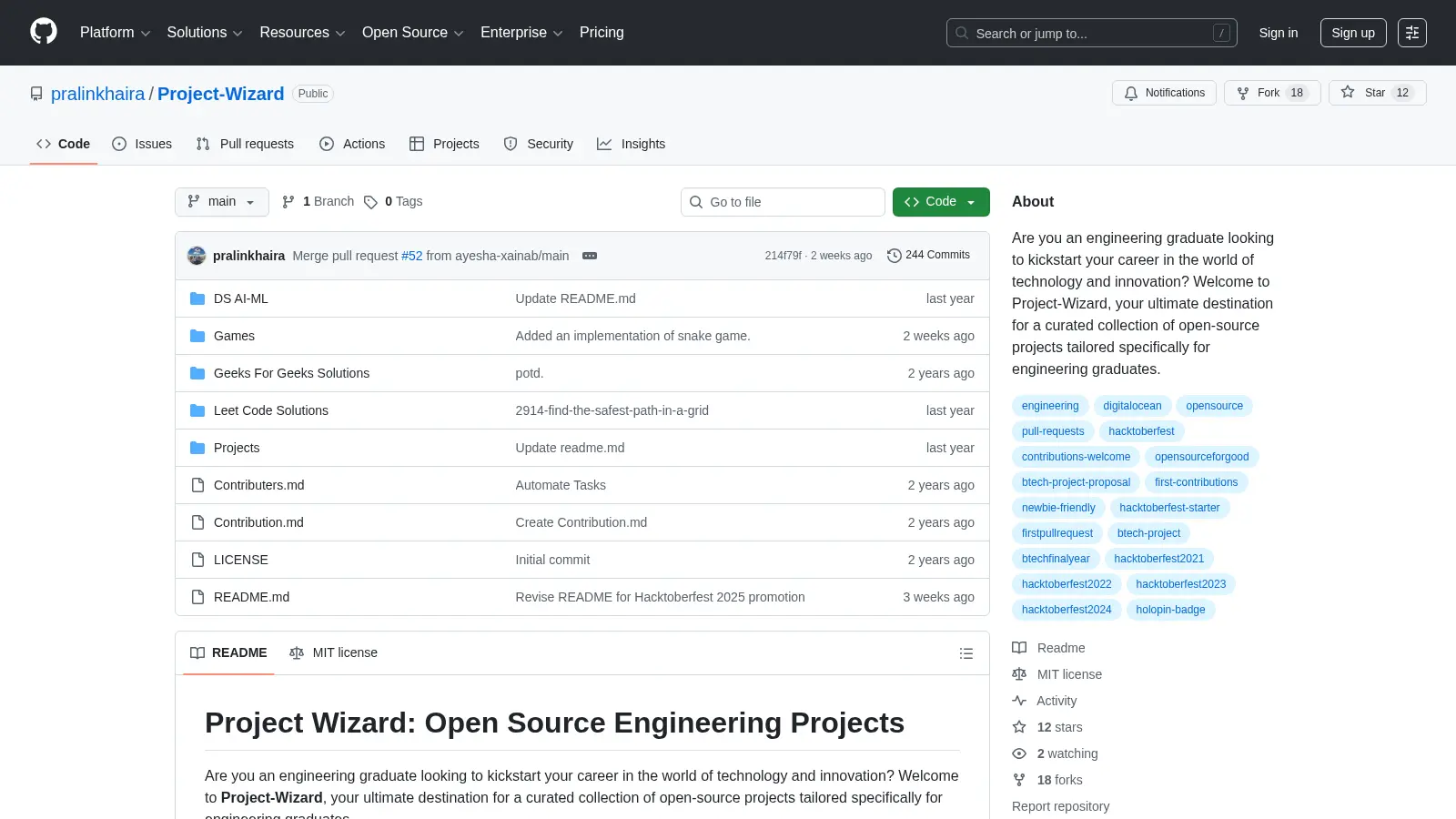
Task: Switch to the Issues tab
Action: click(142, 144)
